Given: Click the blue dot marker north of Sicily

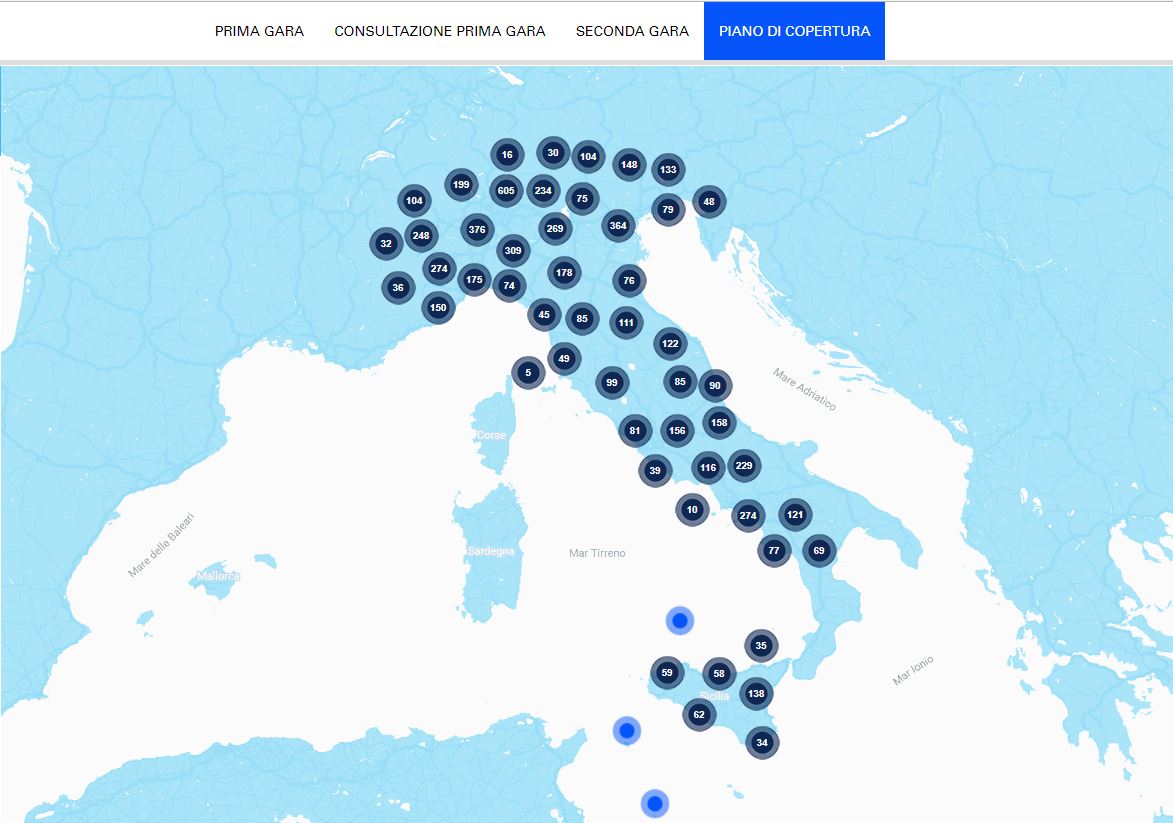Looking at the screenshot, I should point(680,621).
